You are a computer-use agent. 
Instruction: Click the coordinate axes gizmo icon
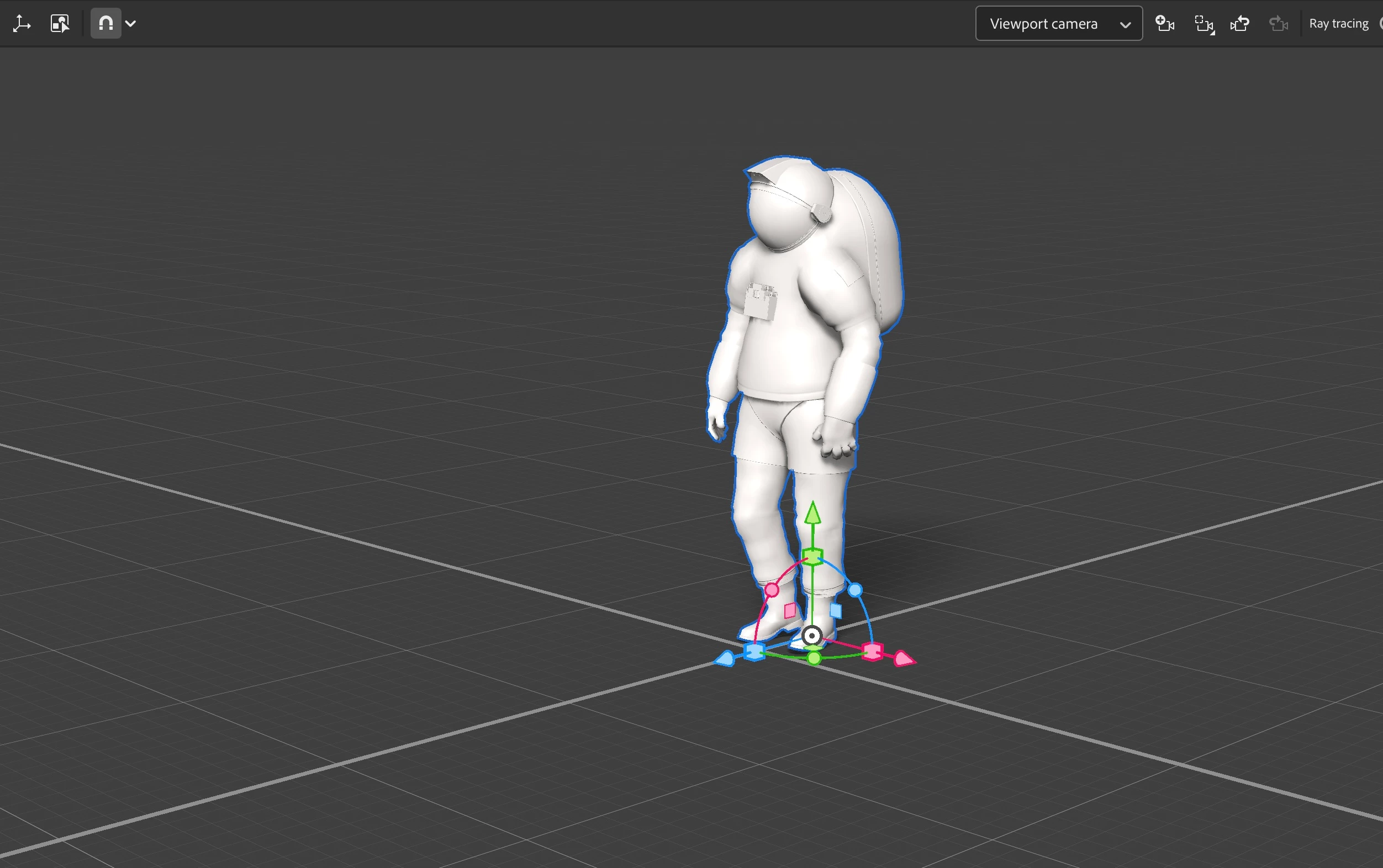(x=22, y=24)
